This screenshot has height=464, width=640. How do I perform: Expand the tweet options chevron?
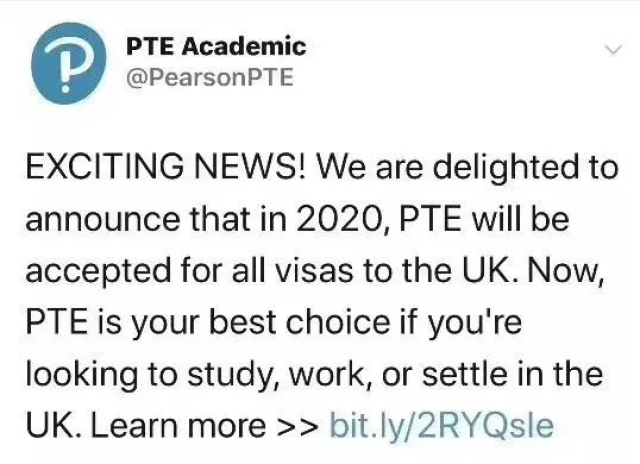point(613,50)
